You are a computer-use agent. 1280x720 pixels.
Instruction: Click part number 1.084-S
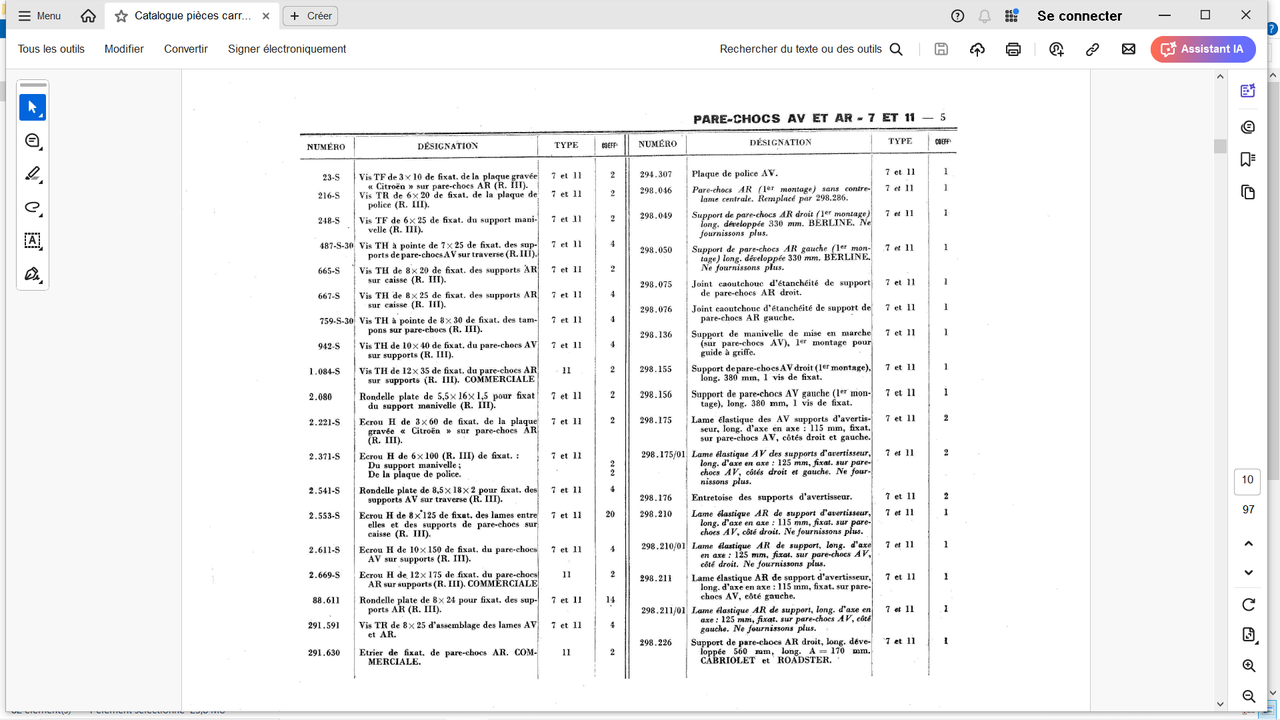click(325, 372)
